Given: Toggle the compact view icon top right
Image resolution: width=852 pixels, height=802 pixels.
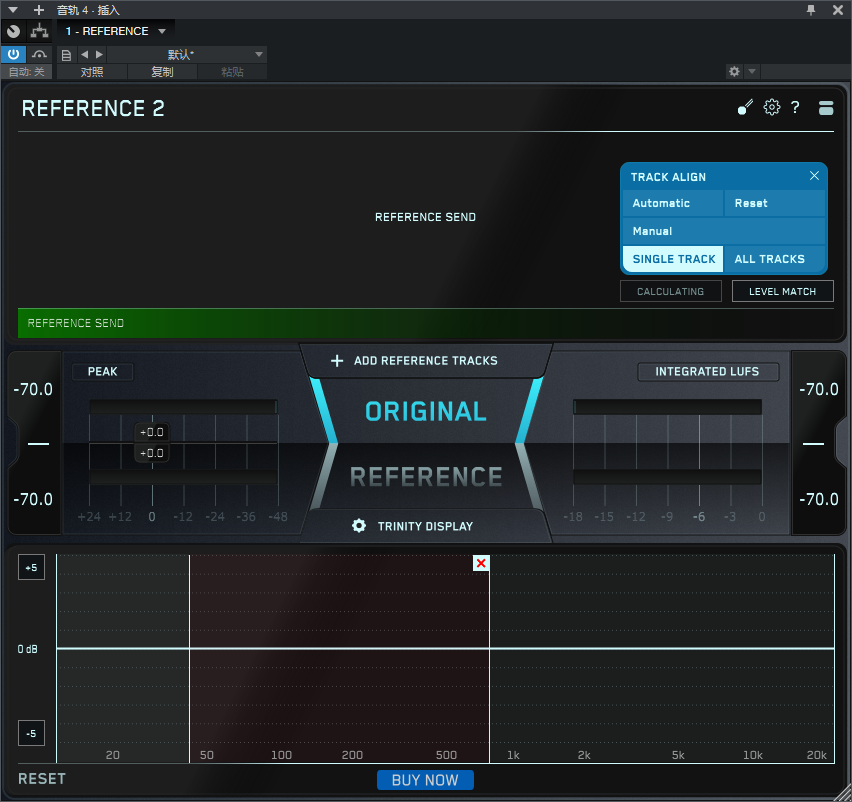Looking at the screenshot, I should tap(826, 108).
